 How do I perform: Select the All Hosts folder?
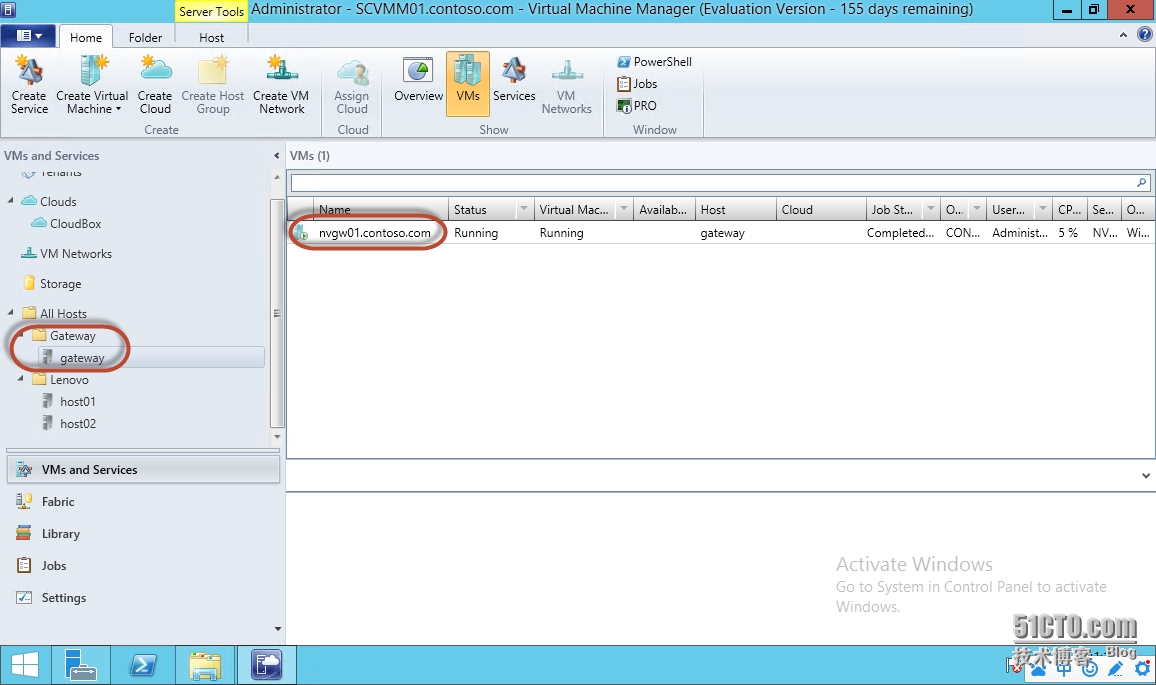(x=63, y=313)
